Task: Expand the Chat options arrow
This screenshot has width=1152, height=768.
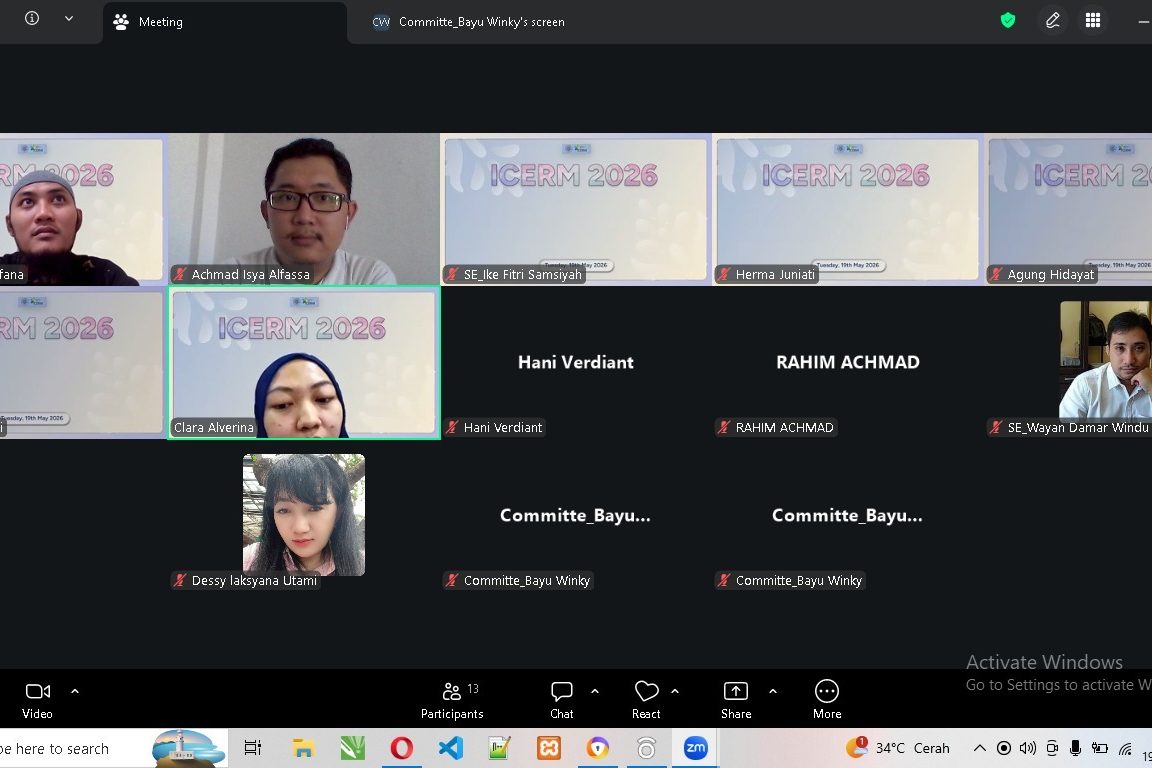Action: point(595,691)
